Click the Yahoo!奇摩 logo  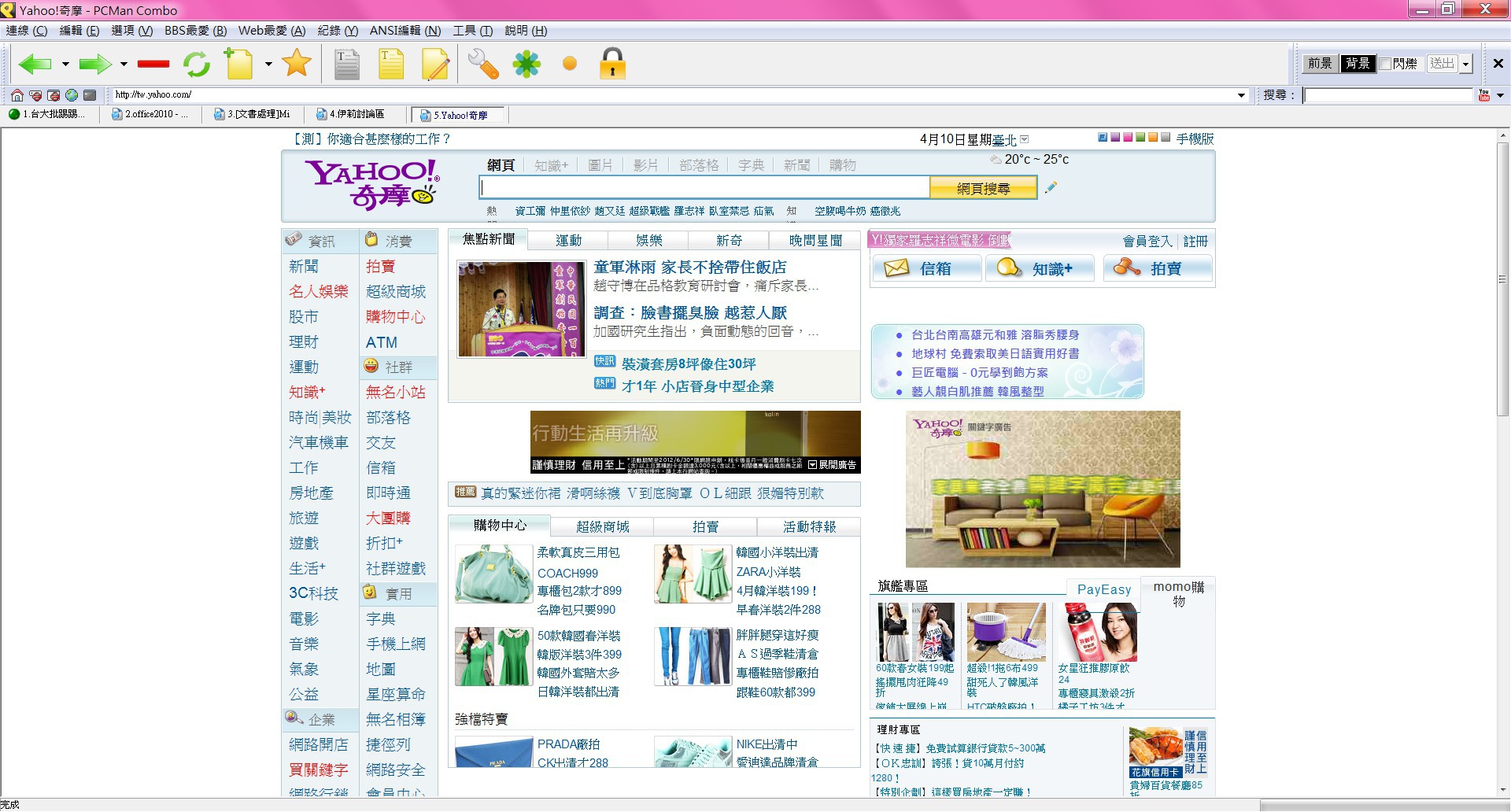[372, 184]
